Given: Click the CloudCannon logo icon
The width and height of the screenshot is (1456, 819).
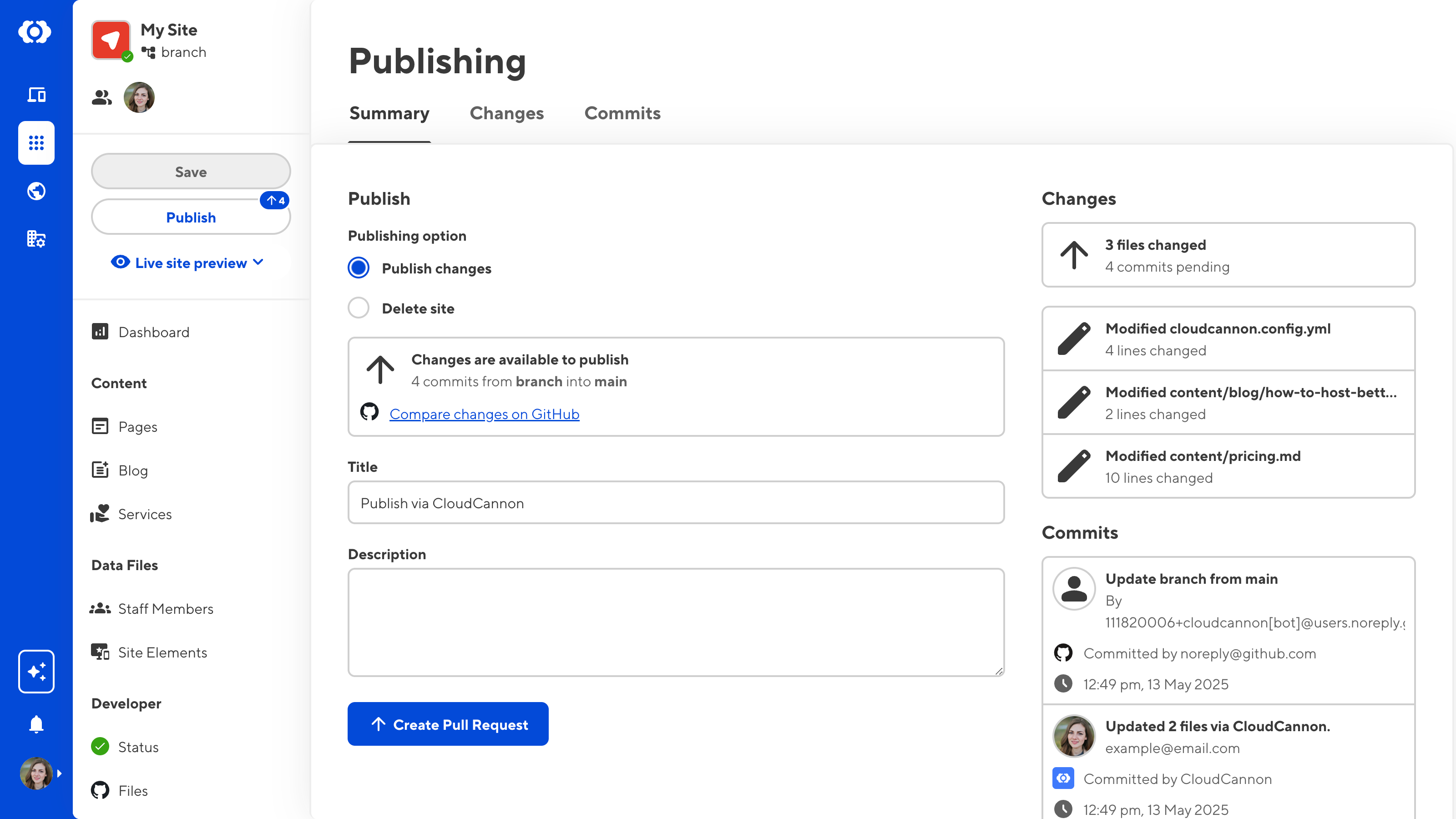Looking at the screenshot, I should click(x=35, y=32).
